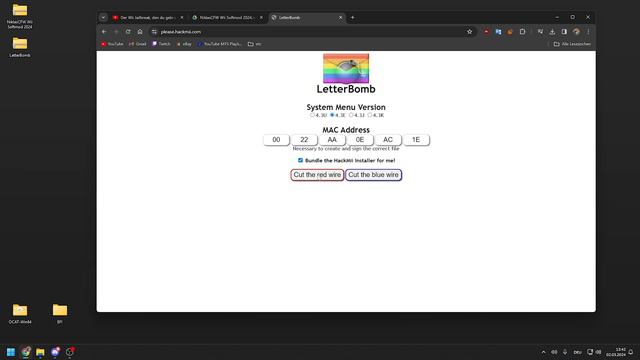Bookmark this page with star icon
Viewport: 640px width, 360px height.
(469, 32)
